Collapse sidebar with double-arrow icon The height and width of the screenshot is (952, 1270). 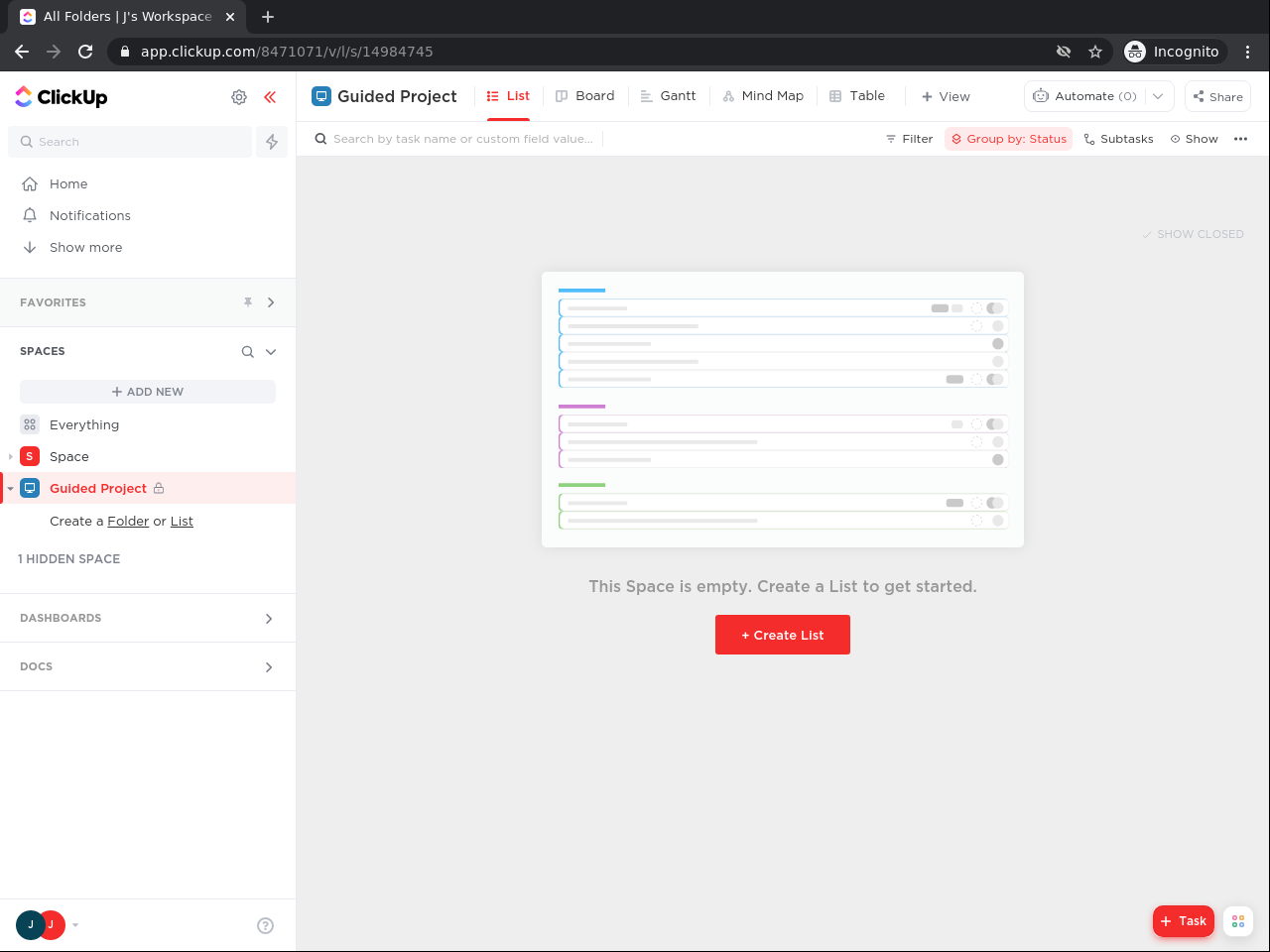270,97
